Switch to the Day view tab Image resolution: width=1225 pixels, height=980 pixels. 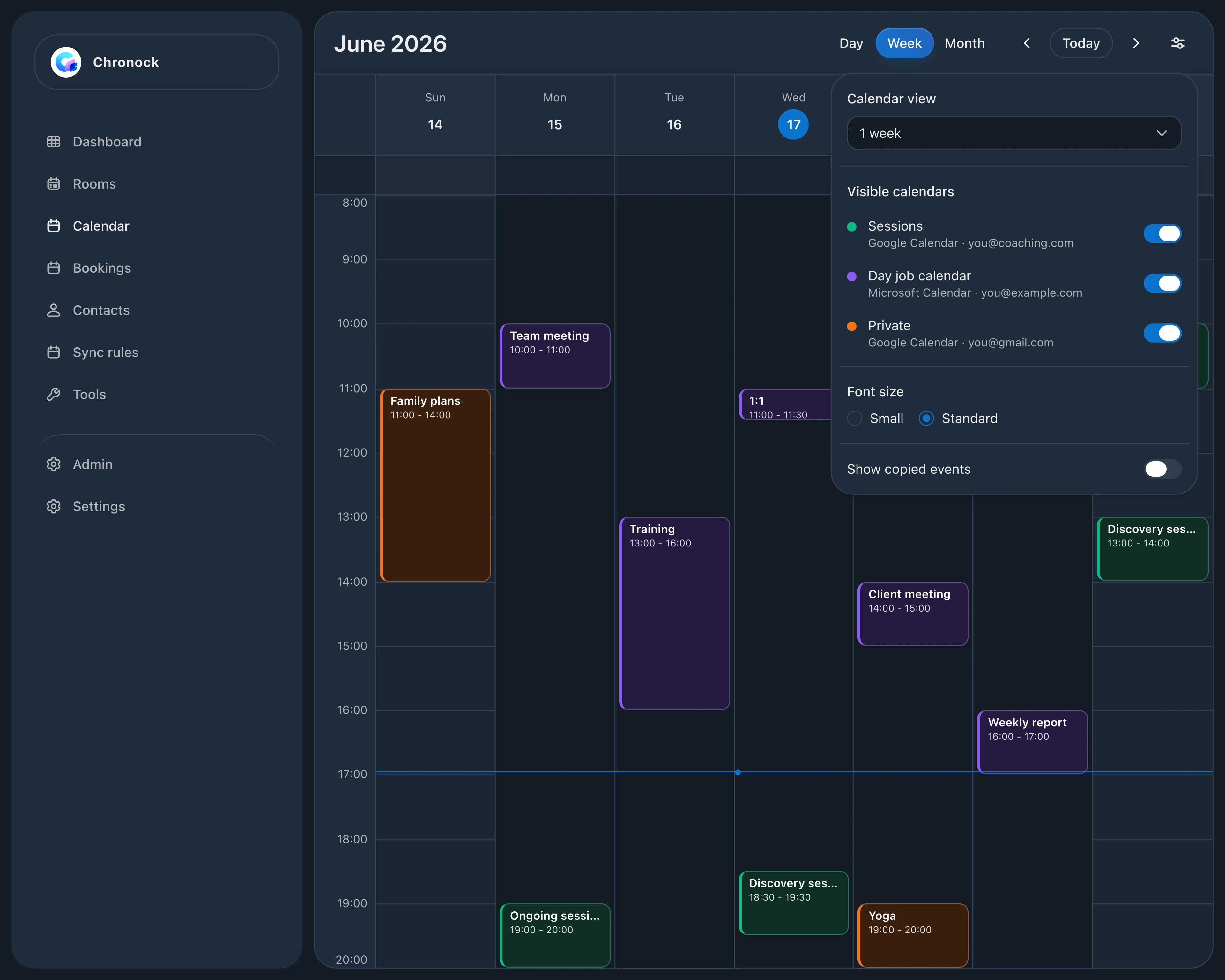point(850,43)
